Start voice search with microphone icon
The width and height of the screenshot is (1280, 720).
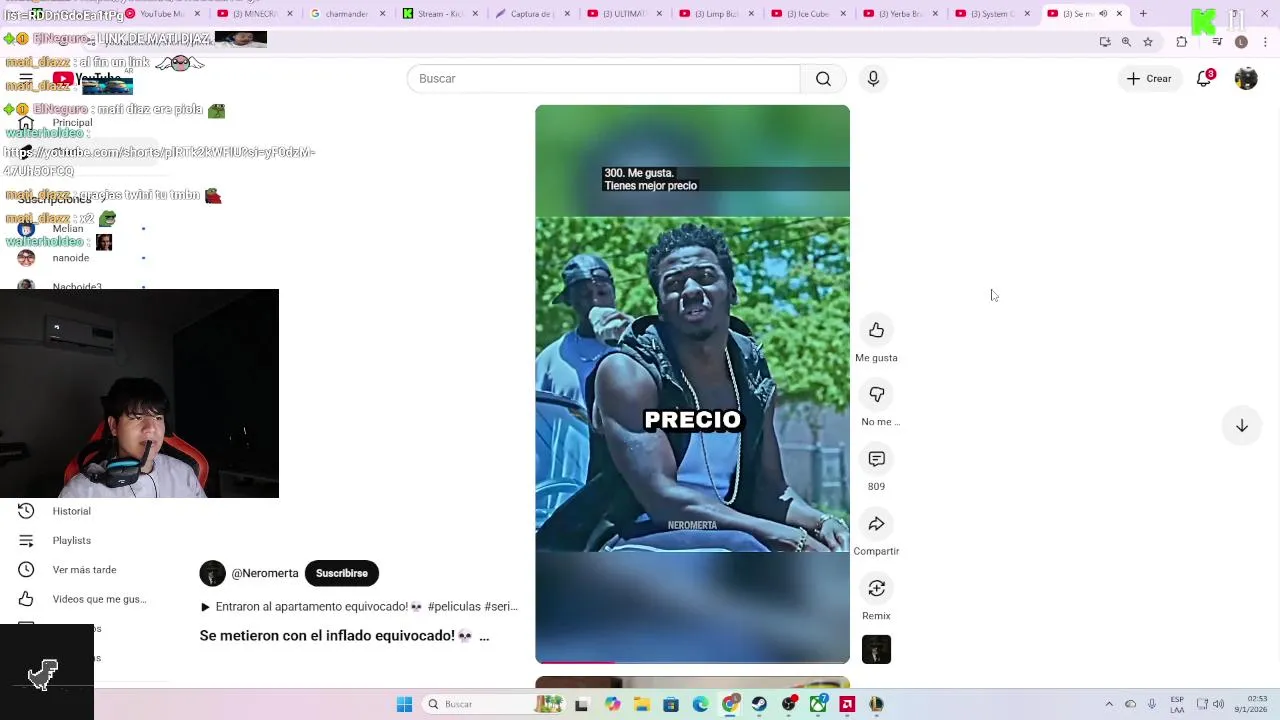[x=873, y=79]
